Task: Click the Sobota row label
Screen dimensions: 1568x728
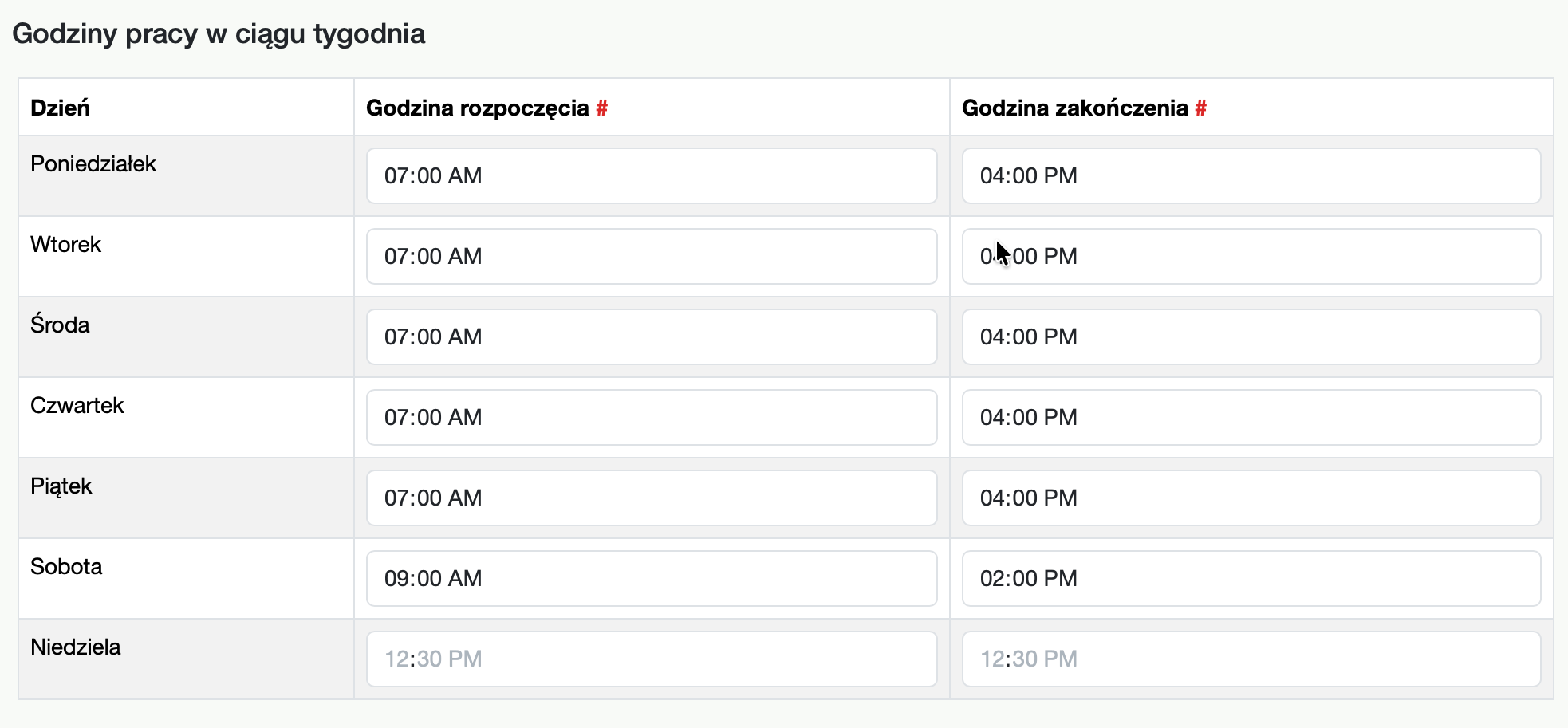Action: tap(66, 566)
